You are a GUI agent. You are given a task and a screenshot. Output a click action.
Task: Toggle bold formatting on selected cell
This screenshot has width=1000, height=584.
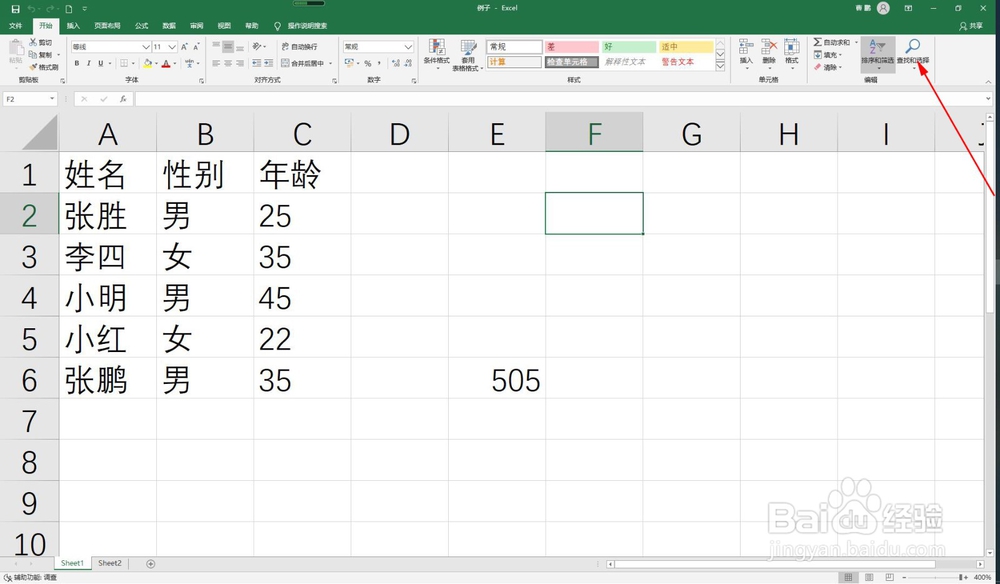[76, 63]
